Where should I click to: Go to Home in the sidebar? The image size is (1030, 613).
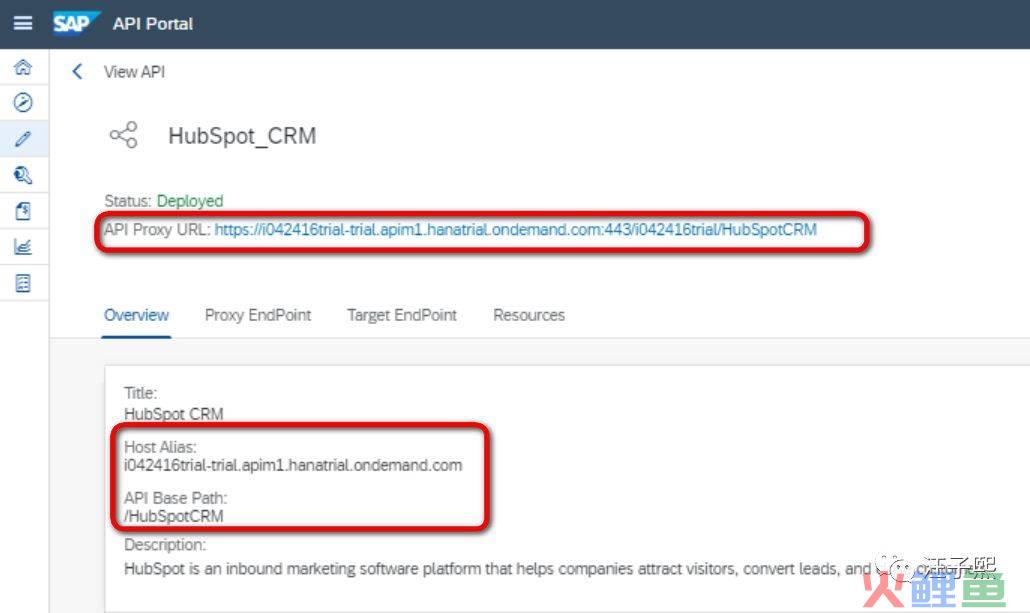tap(23, 68)
